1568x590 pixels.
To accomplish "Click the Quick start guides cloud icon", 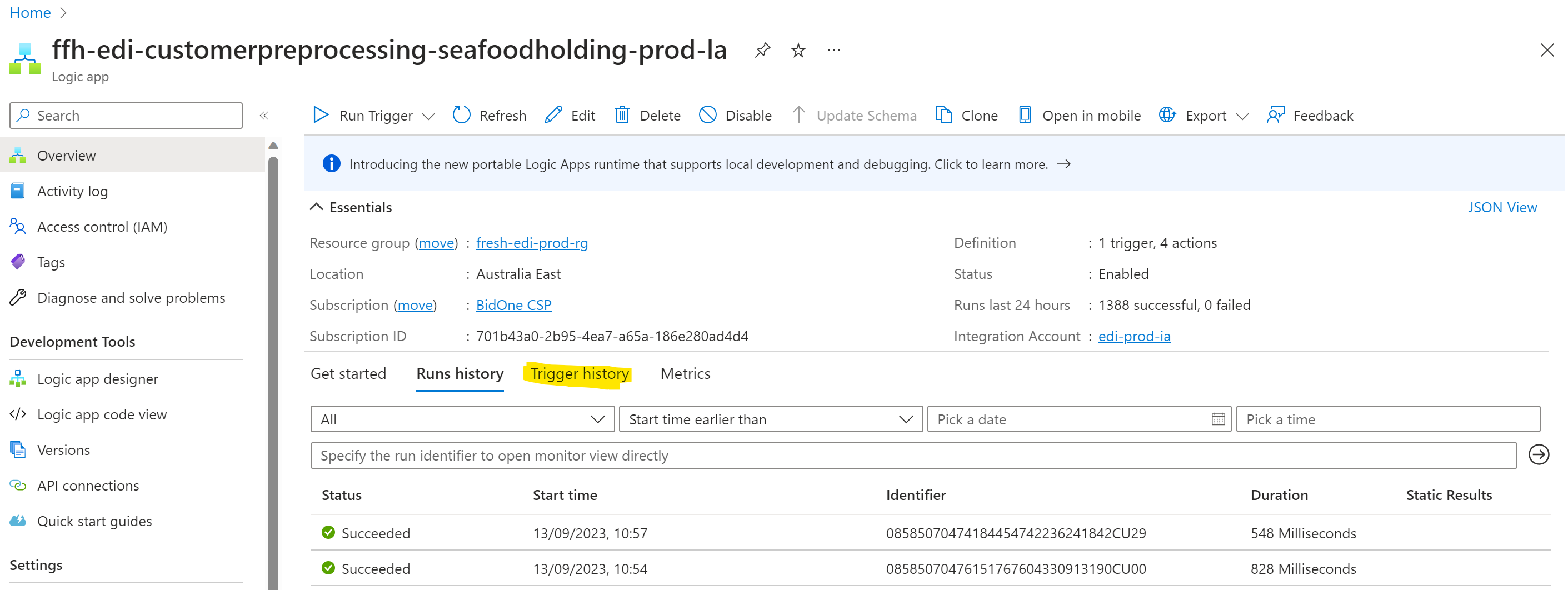I will tap(18, 521).
